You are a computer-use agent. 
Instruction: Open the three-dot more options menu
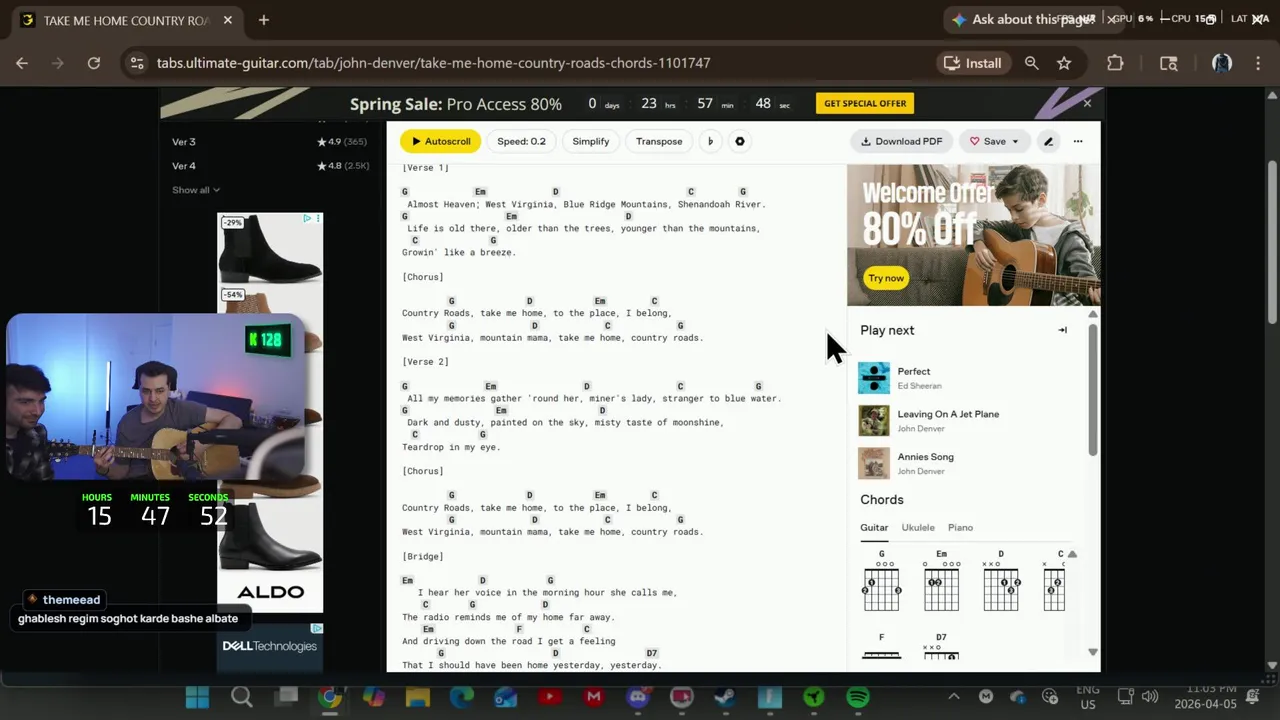click(1078, 141)
